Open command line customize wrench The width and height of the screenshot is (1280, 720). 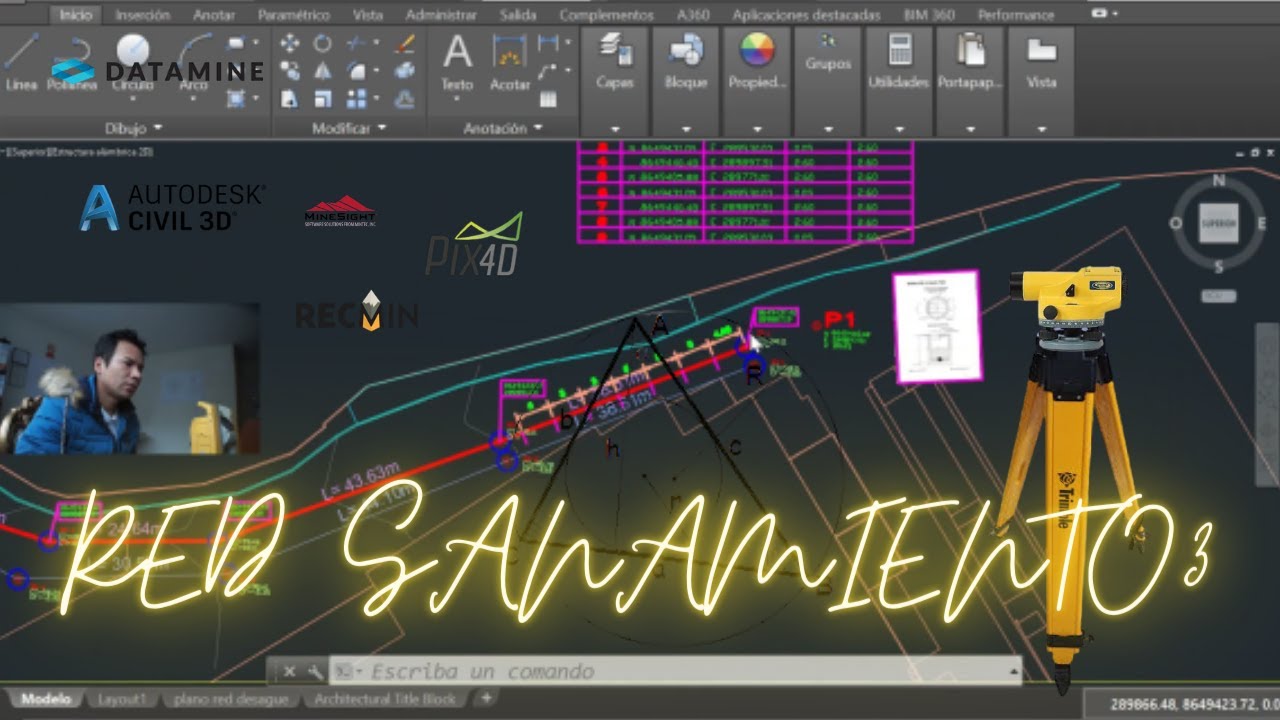pyautogui.click(x=316, y=672)
